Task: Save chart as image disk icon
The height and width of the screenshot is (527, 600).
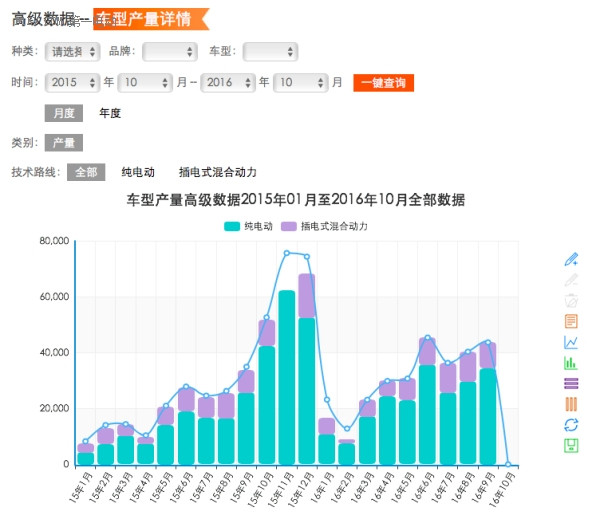Action: click(571, 445)
